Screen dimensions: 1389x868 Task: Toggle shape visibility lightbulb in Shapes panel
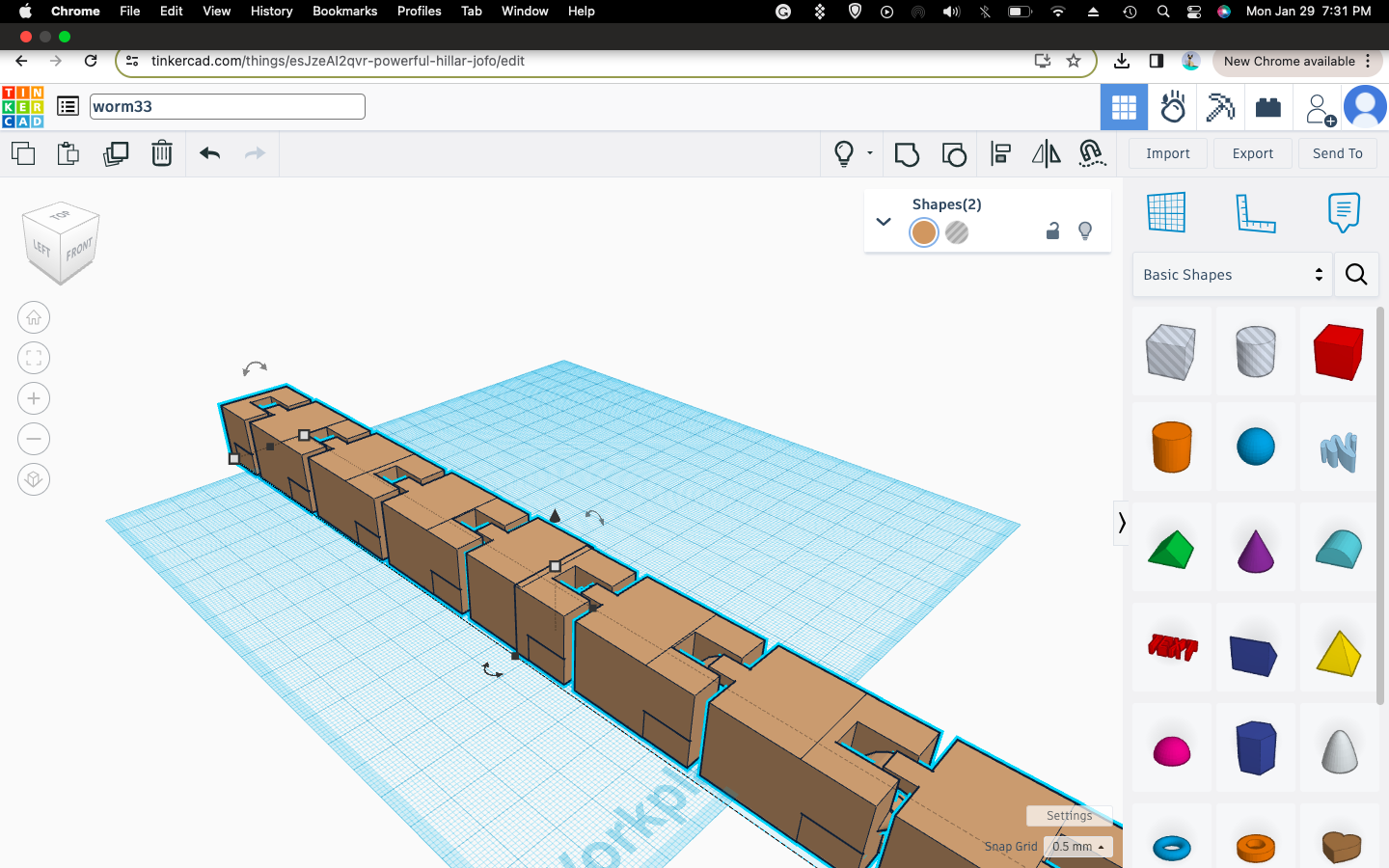[x=1085, y=231]
